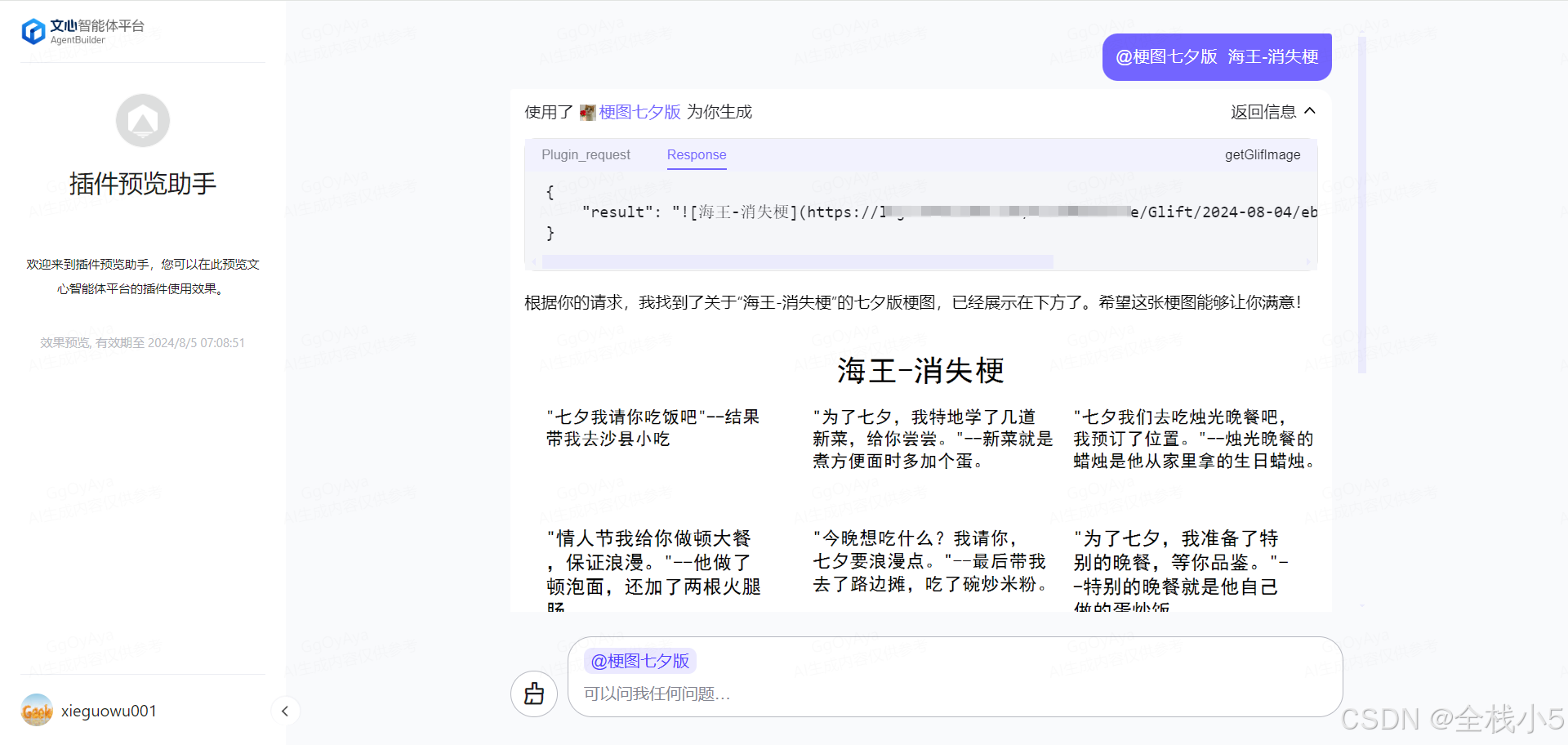Click the 海王-消失梗 meme image title

[x=920, y=371]
